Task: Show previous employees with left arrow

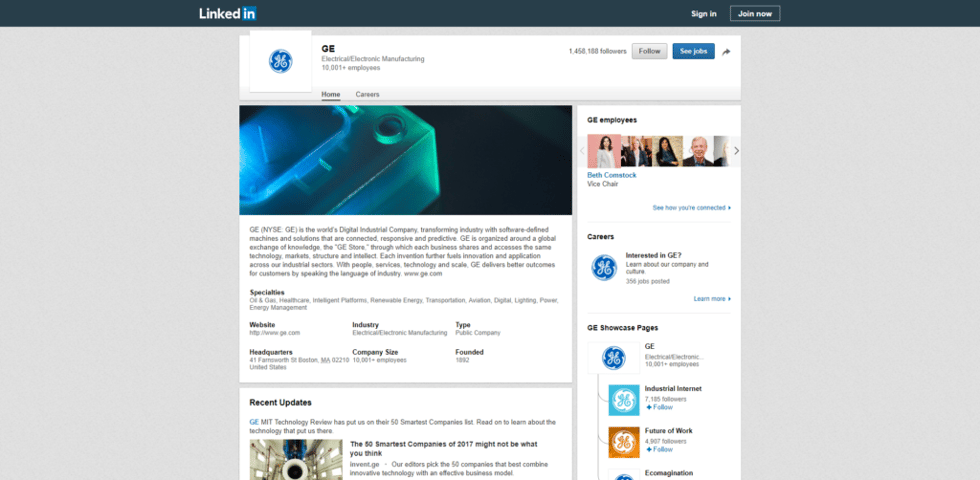Action: (x=583, y=151)
